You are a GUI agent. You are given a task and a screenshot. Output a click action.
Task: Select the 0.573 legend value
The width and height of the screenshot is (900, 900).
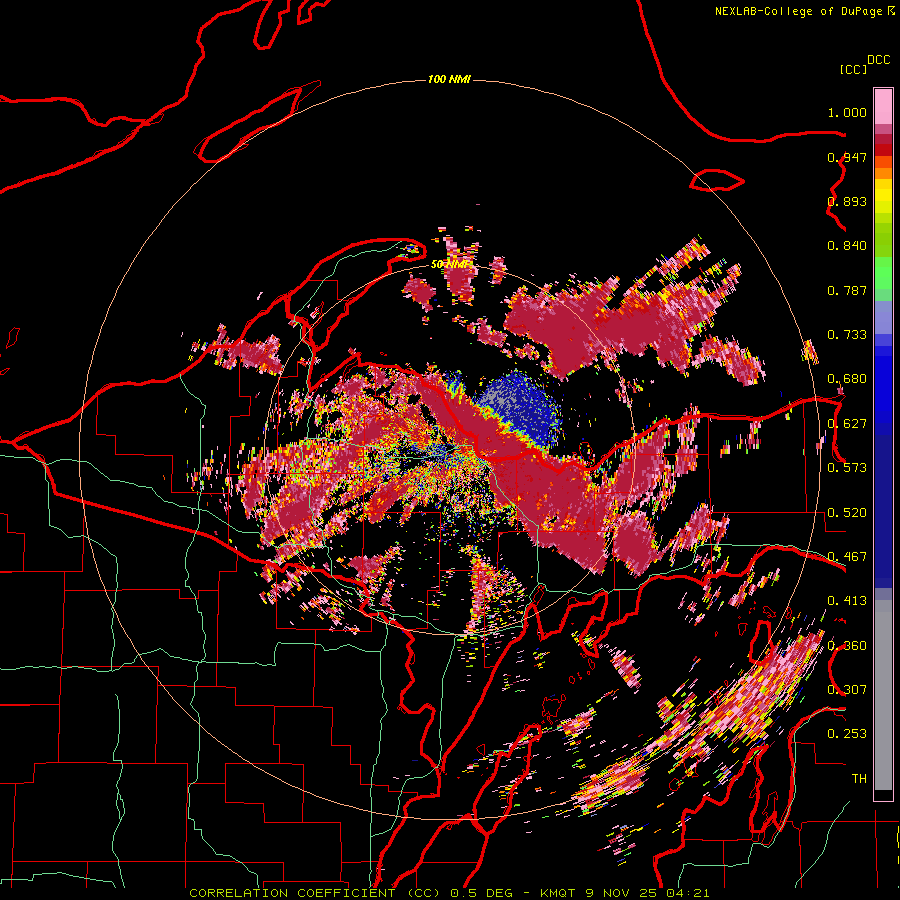click(847, 468)
